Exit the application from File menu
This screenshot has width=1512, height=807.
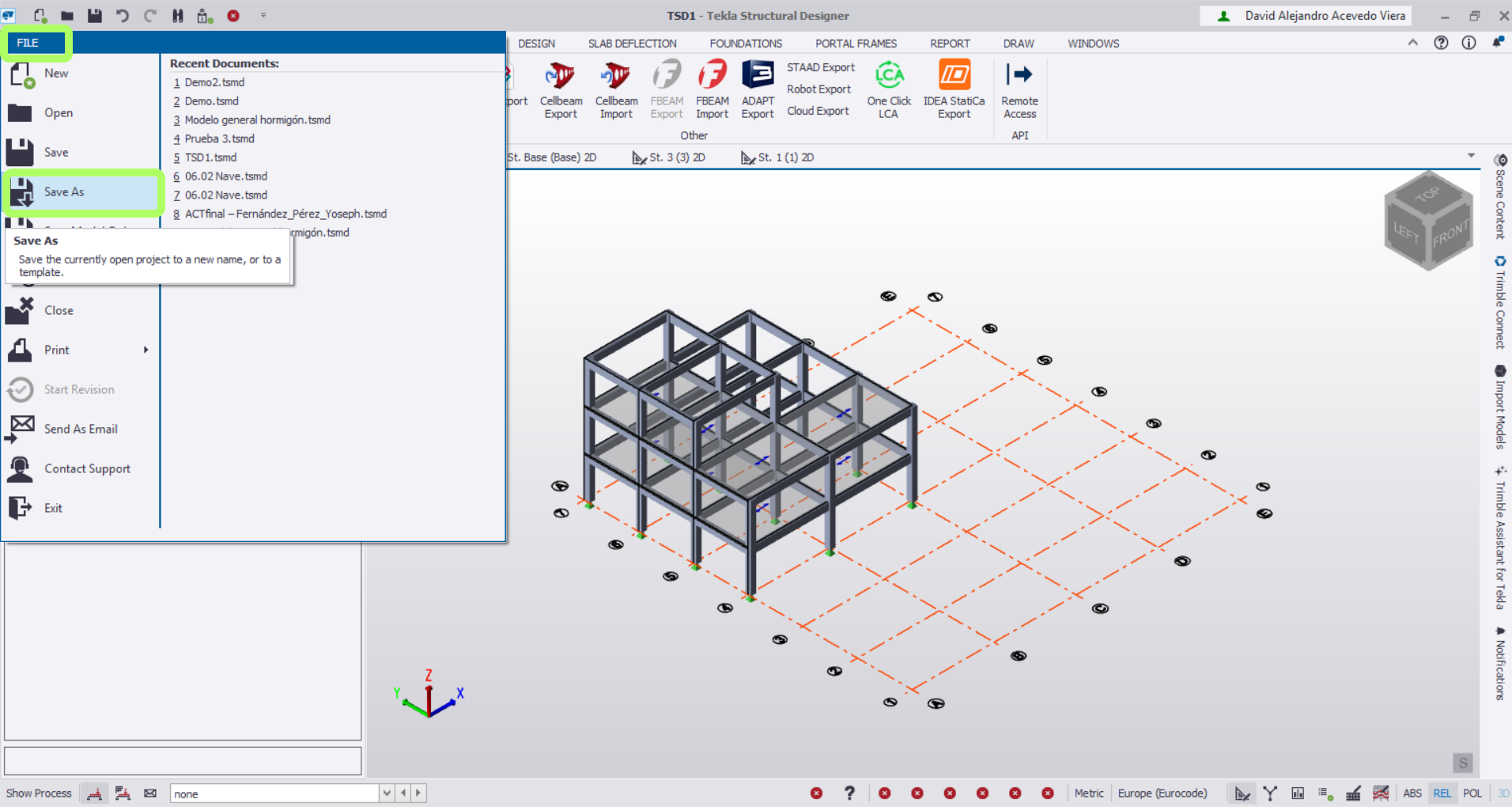point(81,509)
